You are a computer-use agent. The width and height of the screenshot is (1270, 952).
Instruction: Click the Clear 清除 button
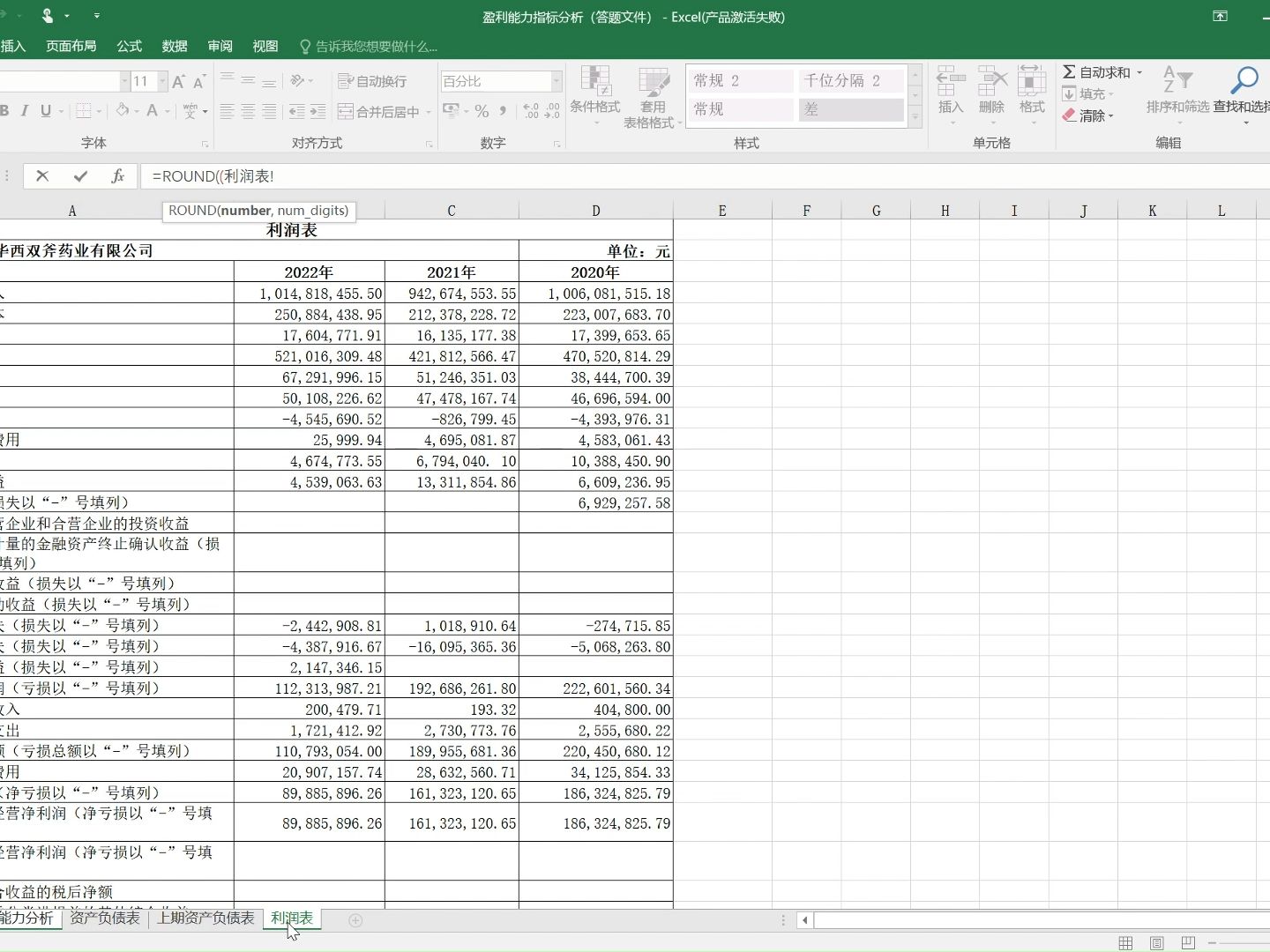[x=1088, y=115]
